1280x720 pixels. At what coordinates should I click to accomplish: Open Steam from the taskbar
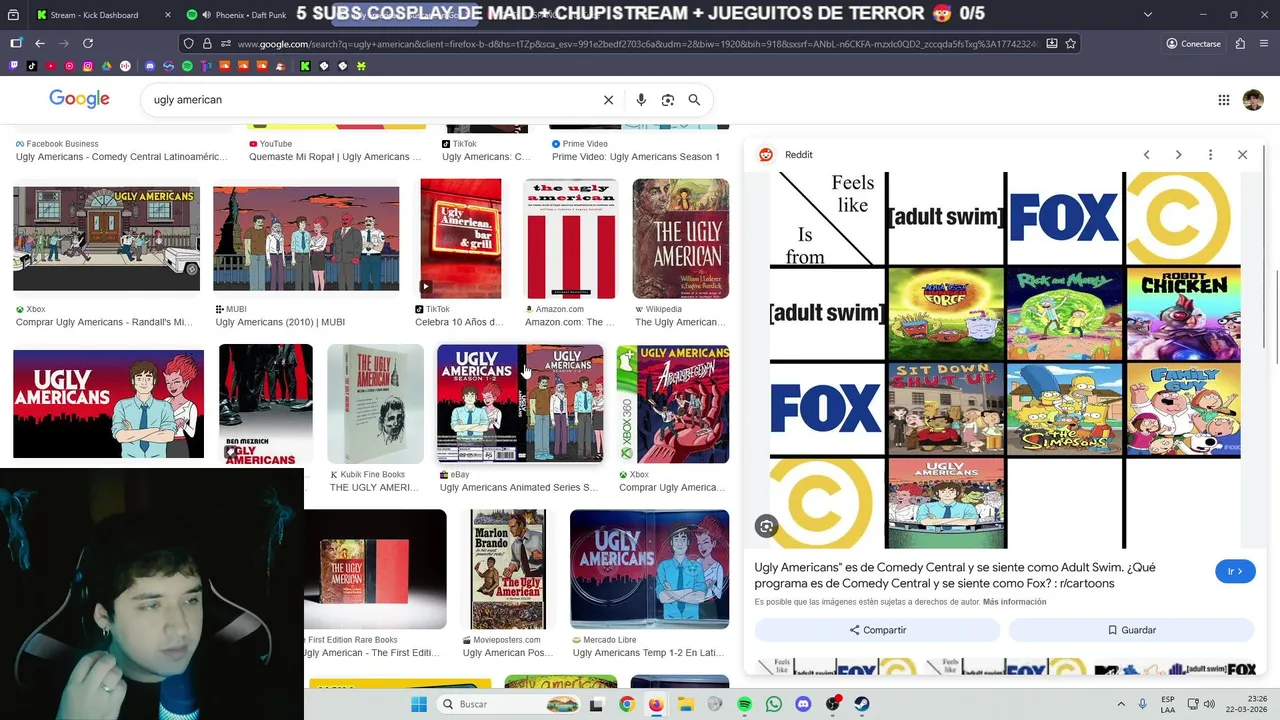point(861,704)
